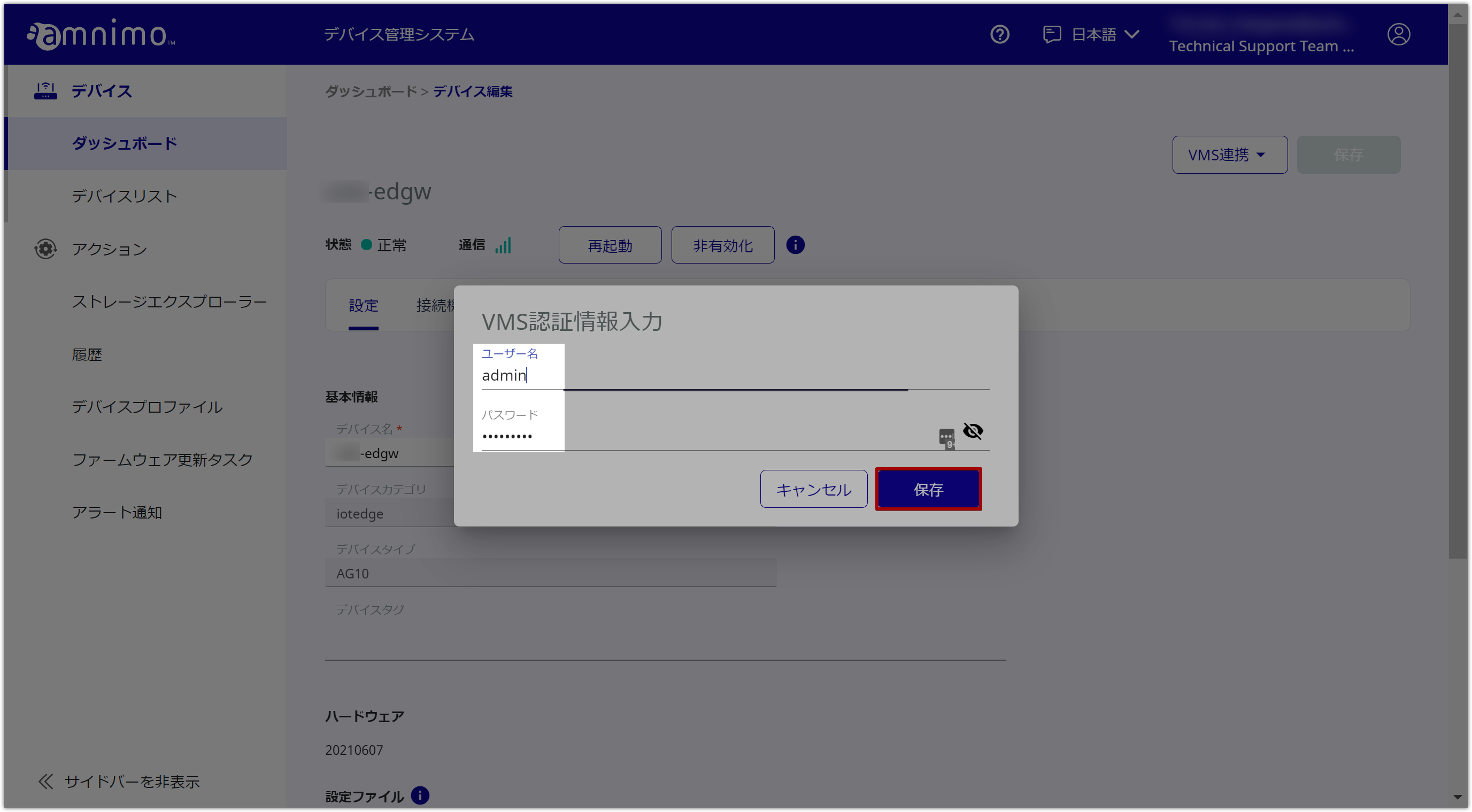The width and height of the screenshot is (1472, 812).
Task: Open the help question mark icon
Action: [999, 34]
